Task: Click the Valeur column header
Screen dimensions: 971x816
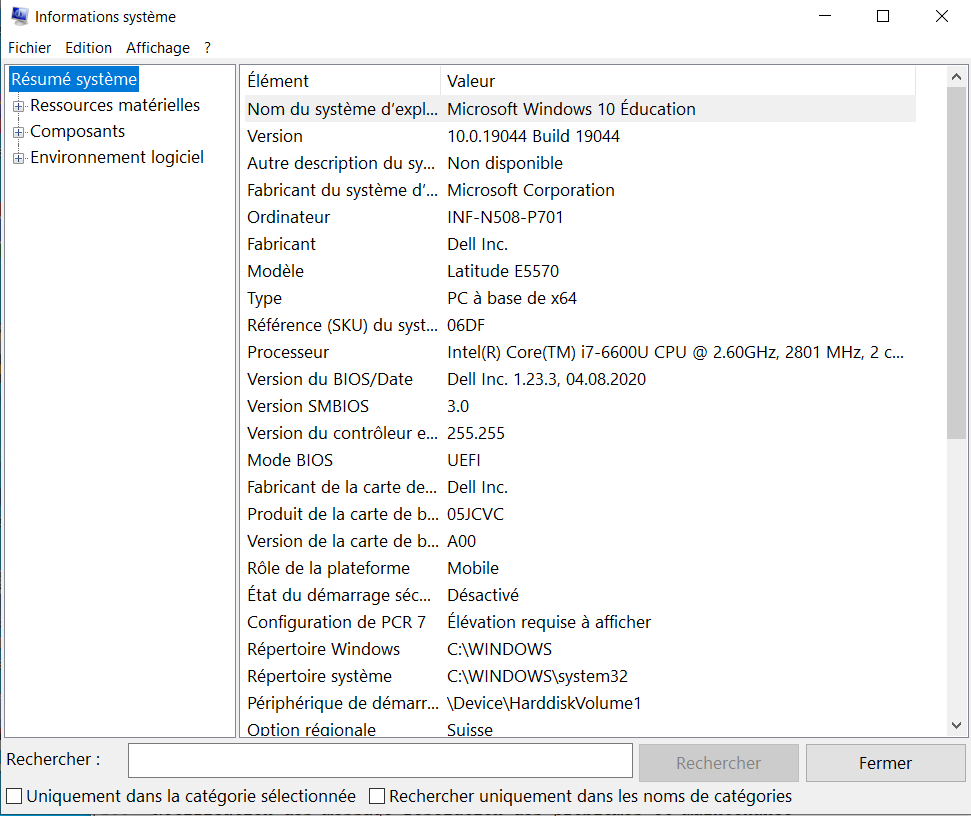Action: [x=678, y=80]
